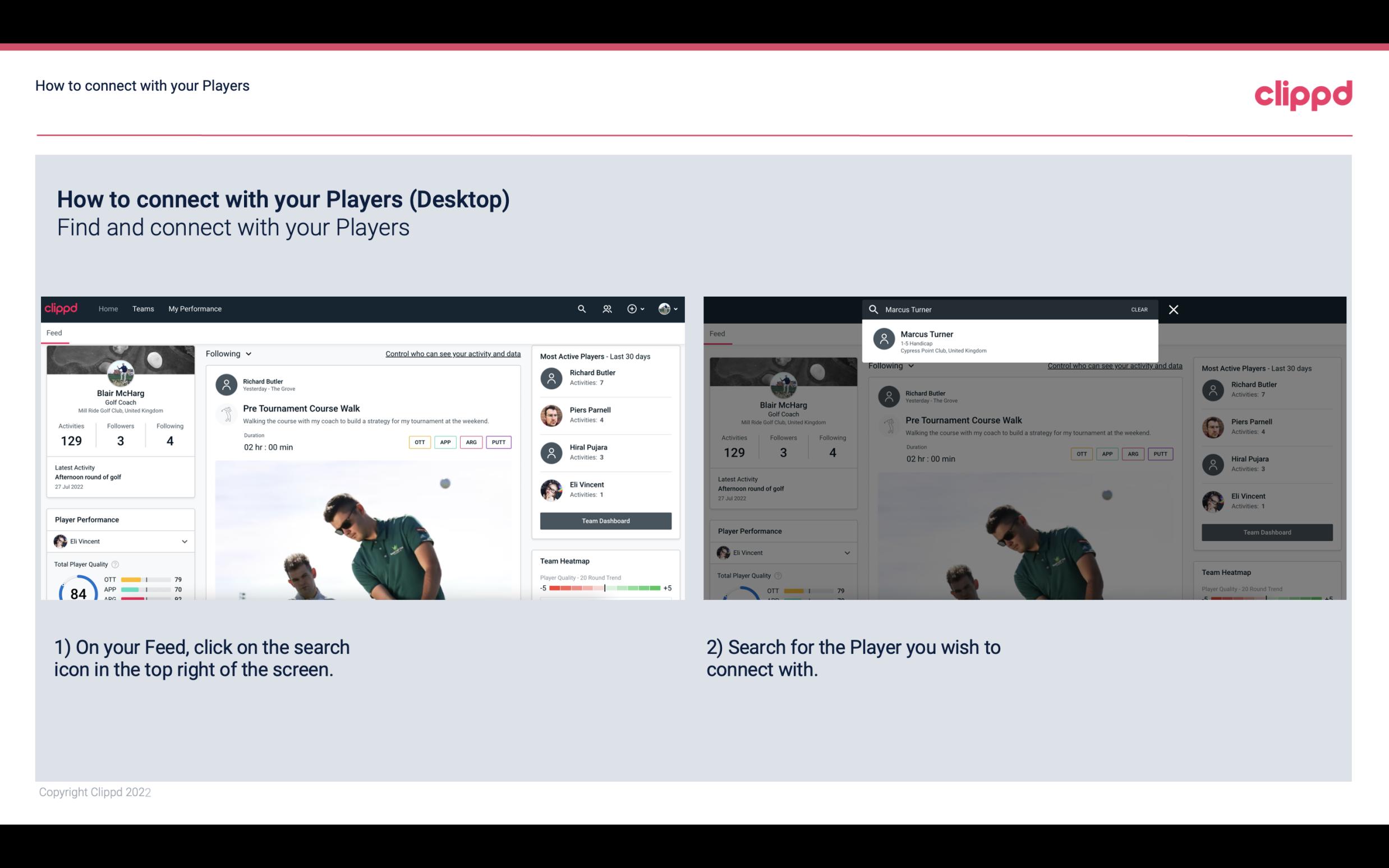Click the Team Dashboard button
Screen dimensions: 1389x868
[x=605, y=520]
